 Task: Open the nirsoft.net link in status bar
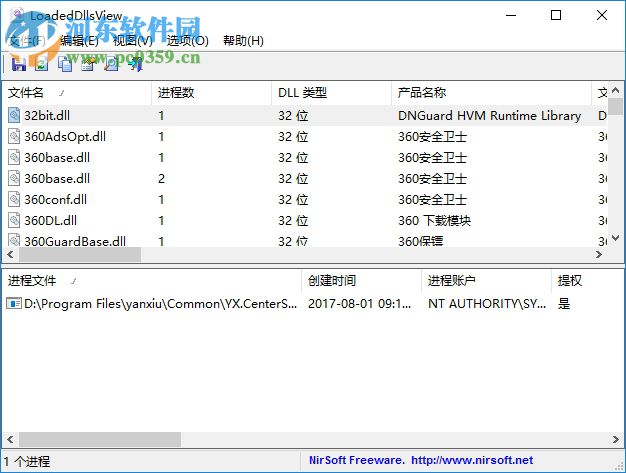[x=472, y=460]
